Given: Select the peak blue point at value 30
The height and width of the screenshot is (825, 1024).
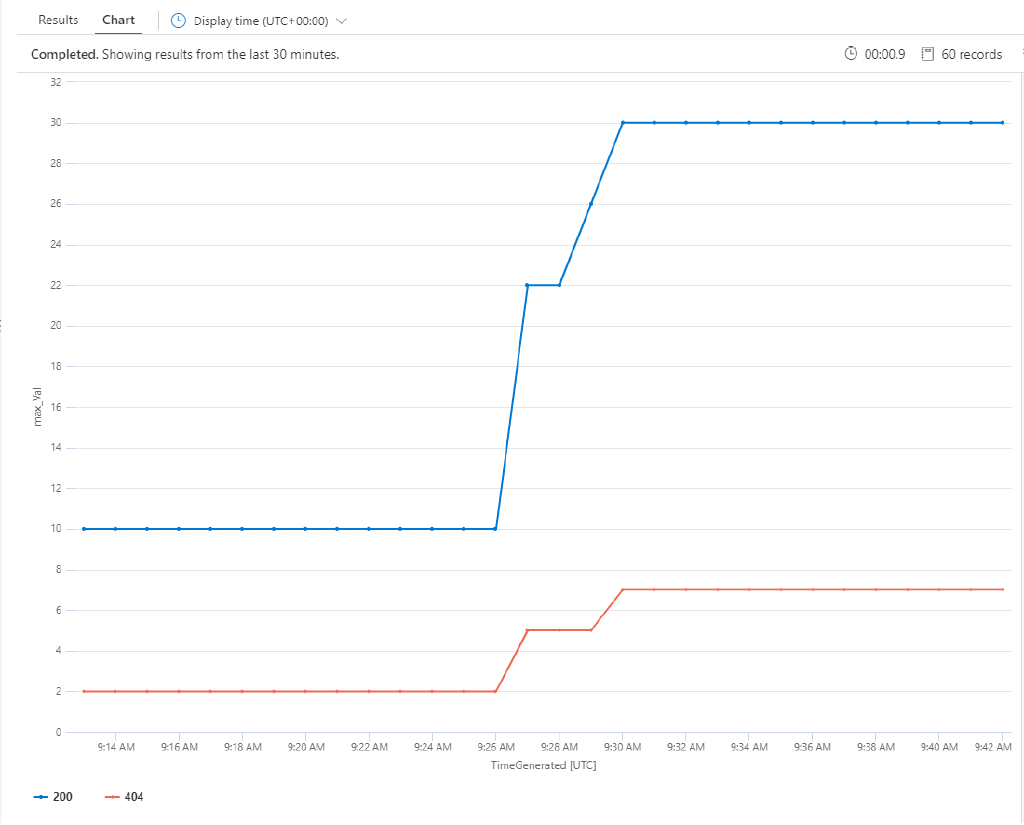Looking at the screenshot, I should (622, 122).
